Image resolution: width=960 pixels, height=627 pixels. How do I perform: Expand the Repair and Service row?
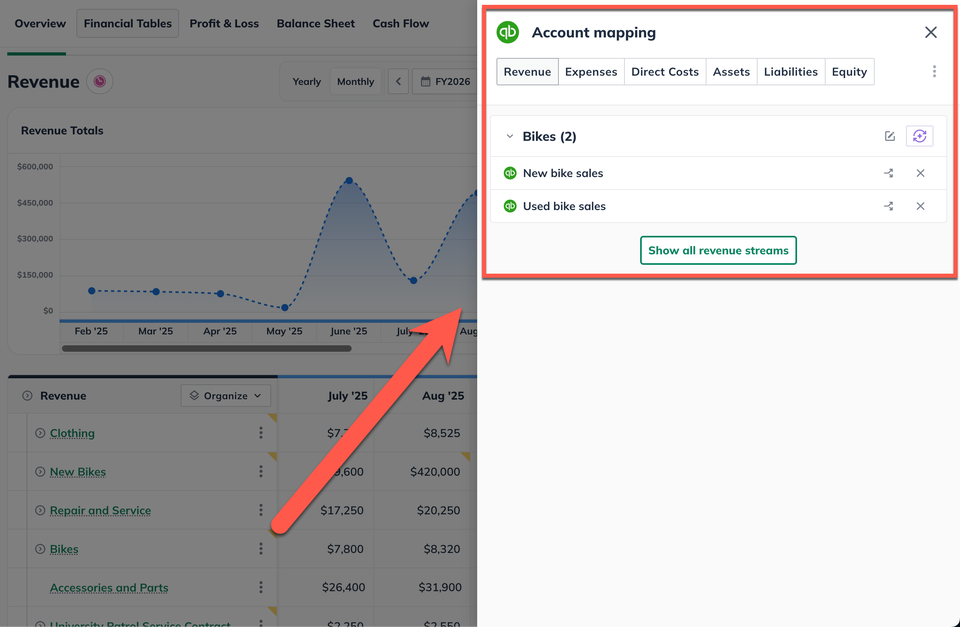[40, 510]
